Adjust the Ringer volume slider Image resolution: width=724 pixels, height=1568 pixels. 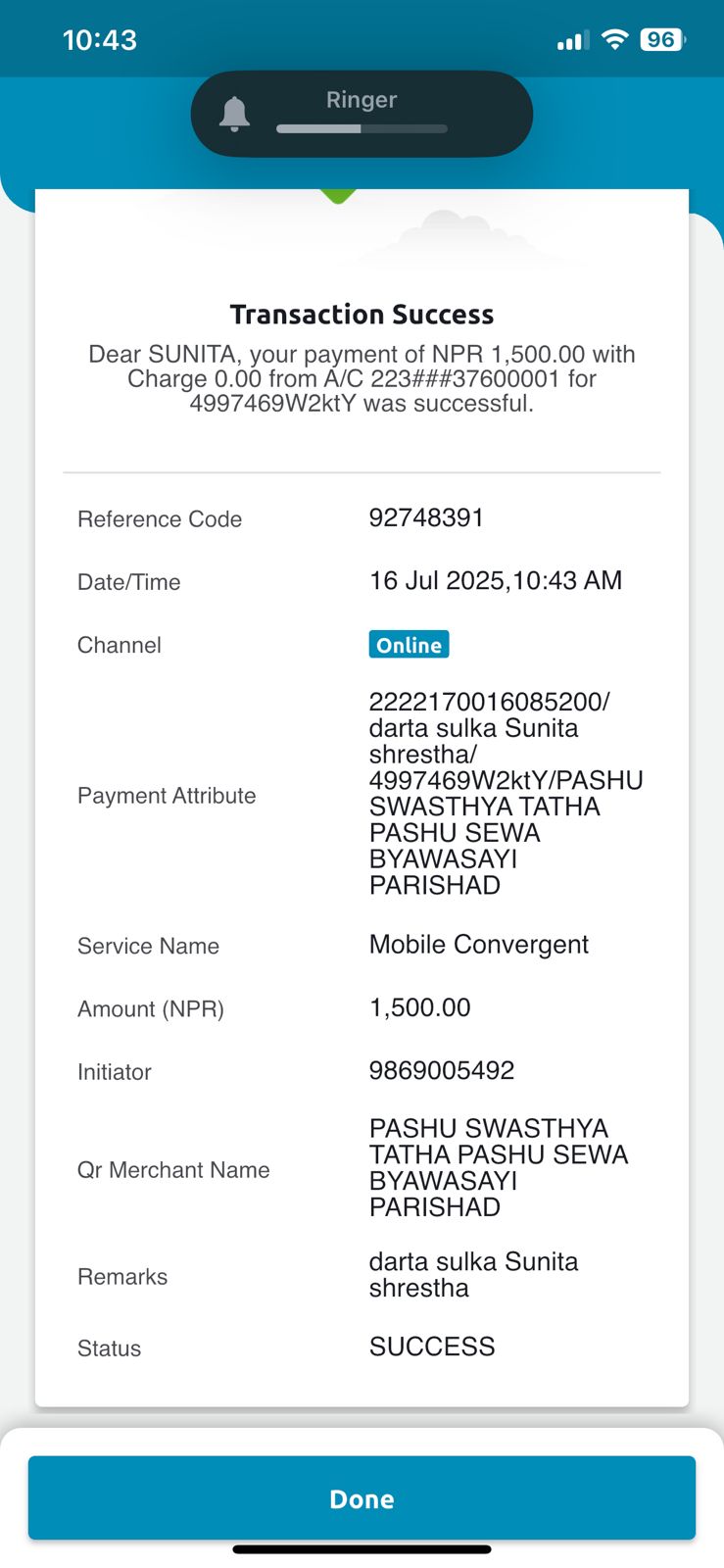(362, 128)
